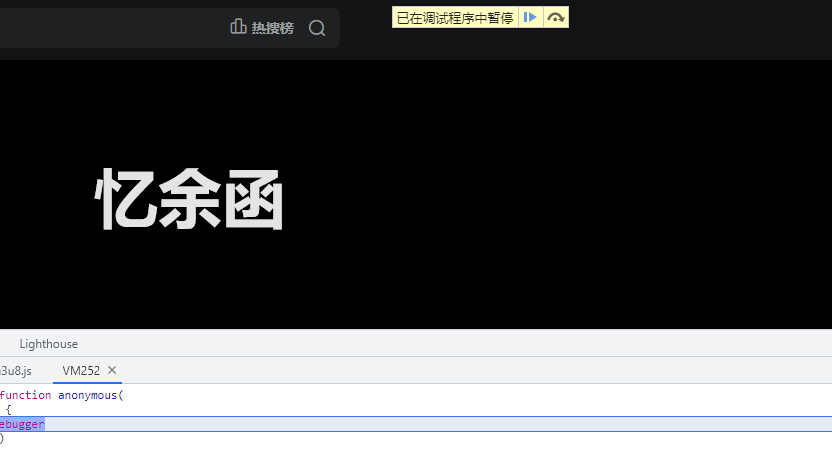Place cursor on the opening brace line
Viewport: 832px width, 465px height.
[x=8, y=410]
